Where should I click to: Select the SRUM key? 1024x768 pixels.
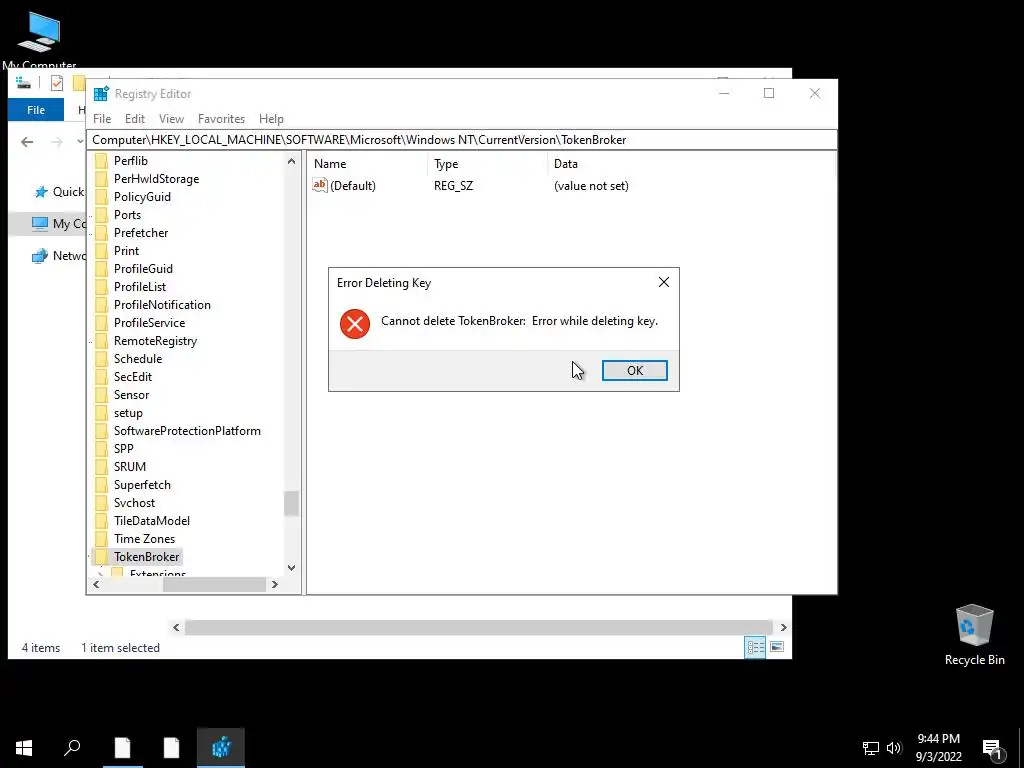129,467
